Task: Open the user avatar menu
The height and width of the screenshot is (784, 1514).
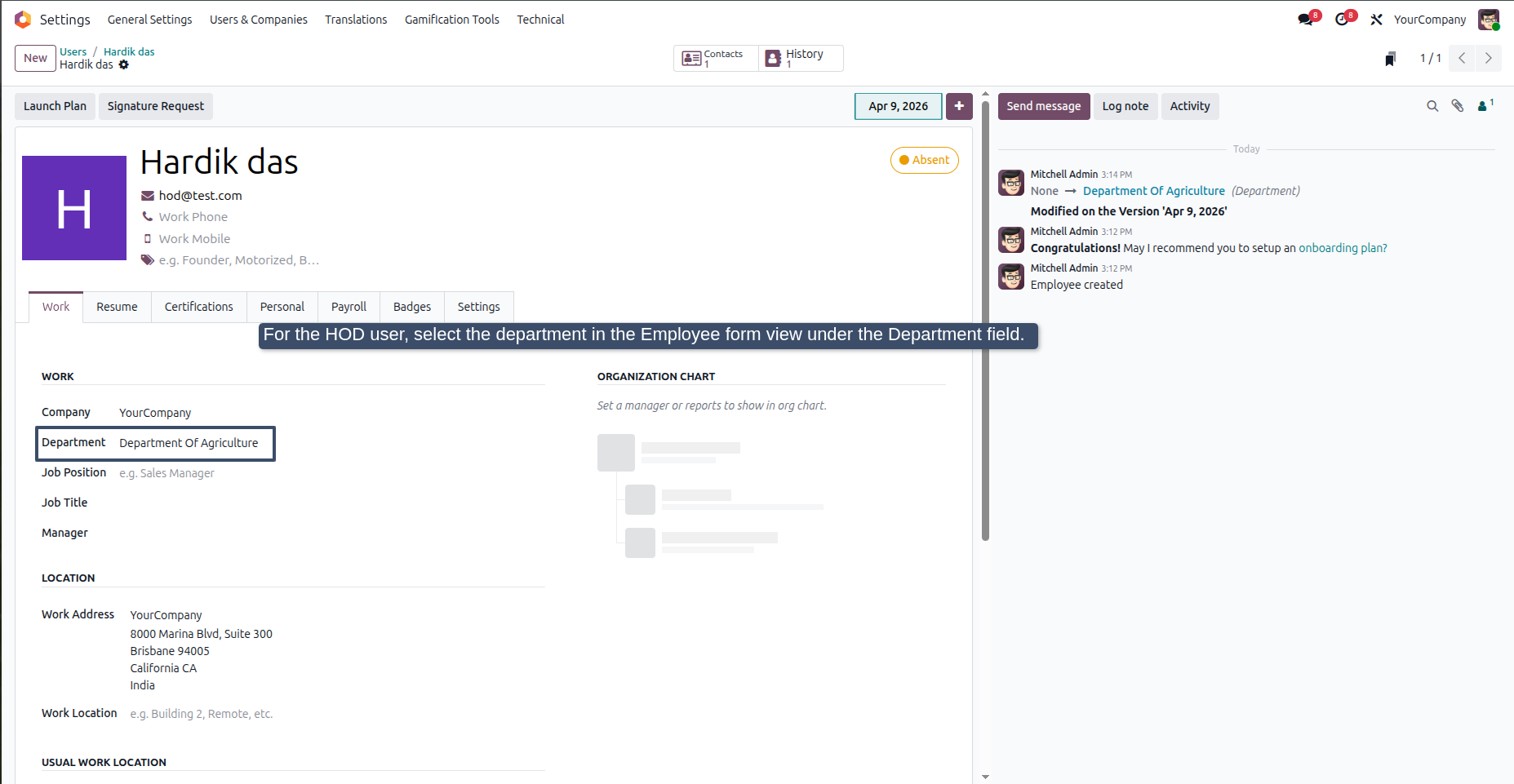Action: click(1489, 20)
